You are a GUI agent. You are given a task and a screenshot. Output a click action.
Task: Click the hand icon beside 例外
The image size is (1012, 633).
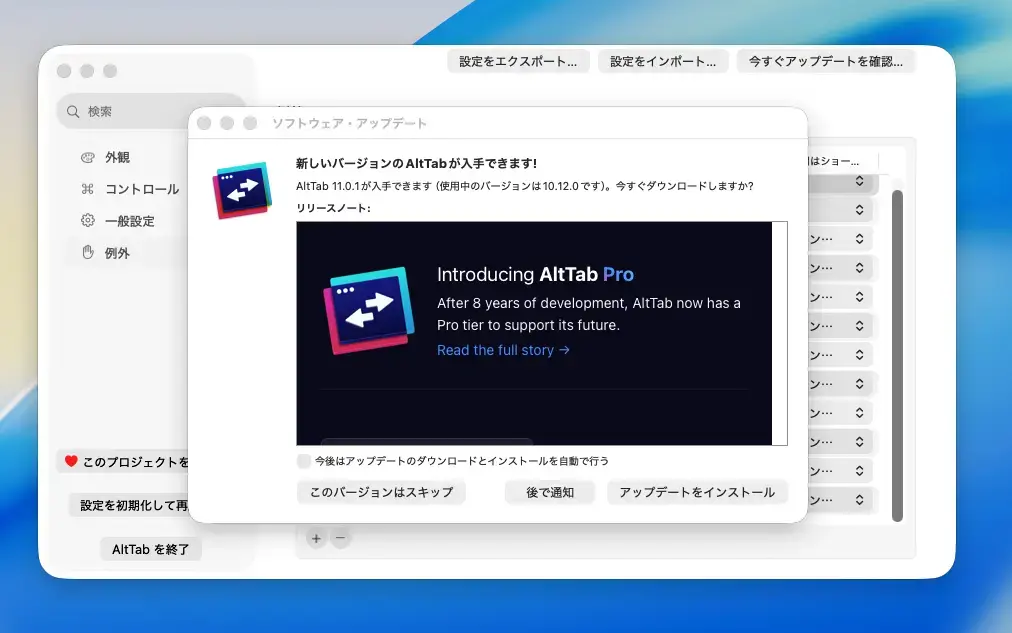point(88,252)
